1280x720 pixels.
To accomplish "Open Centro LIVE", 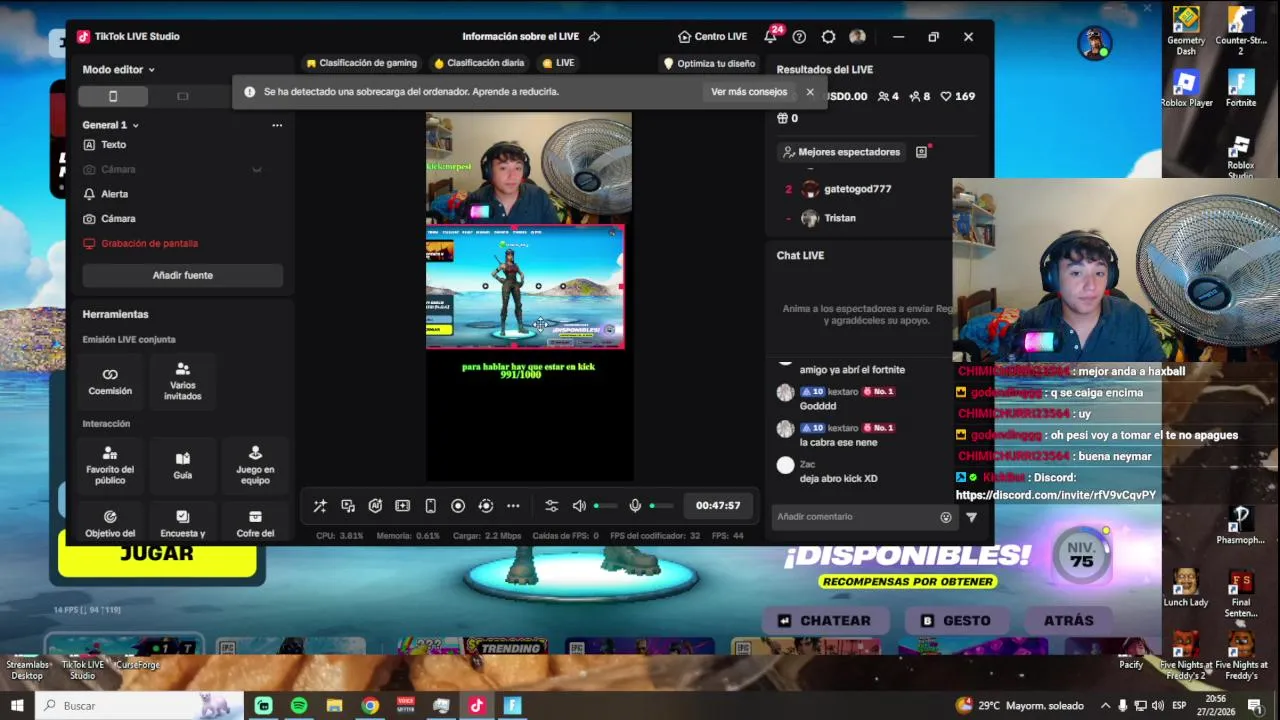I will pos(712,37).
